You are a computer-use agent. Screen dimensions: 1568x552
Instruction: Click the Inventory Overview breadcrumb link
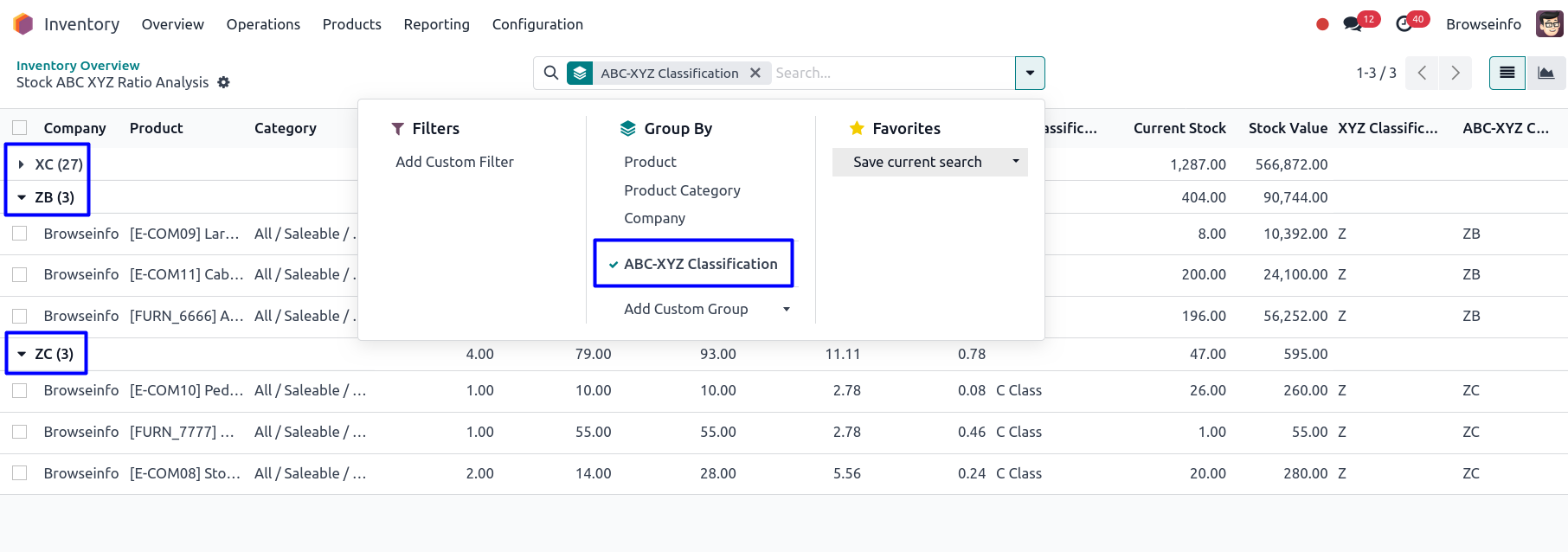point(78,66)
